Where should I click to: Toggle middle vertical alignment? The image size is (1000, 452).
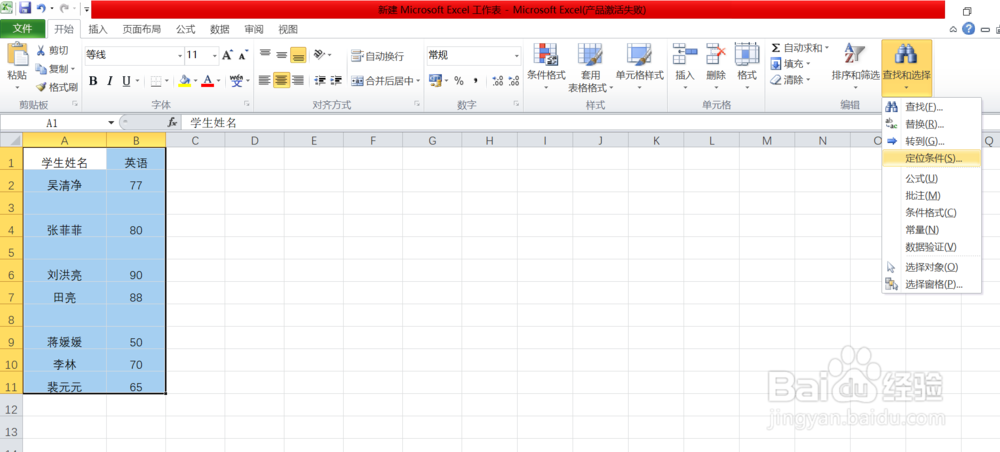[x=281, y=55]
